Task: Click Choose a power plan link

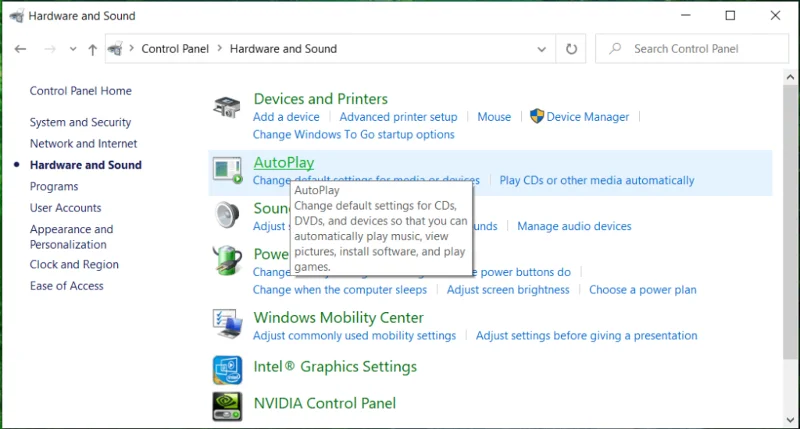Action: coord(643,290)
